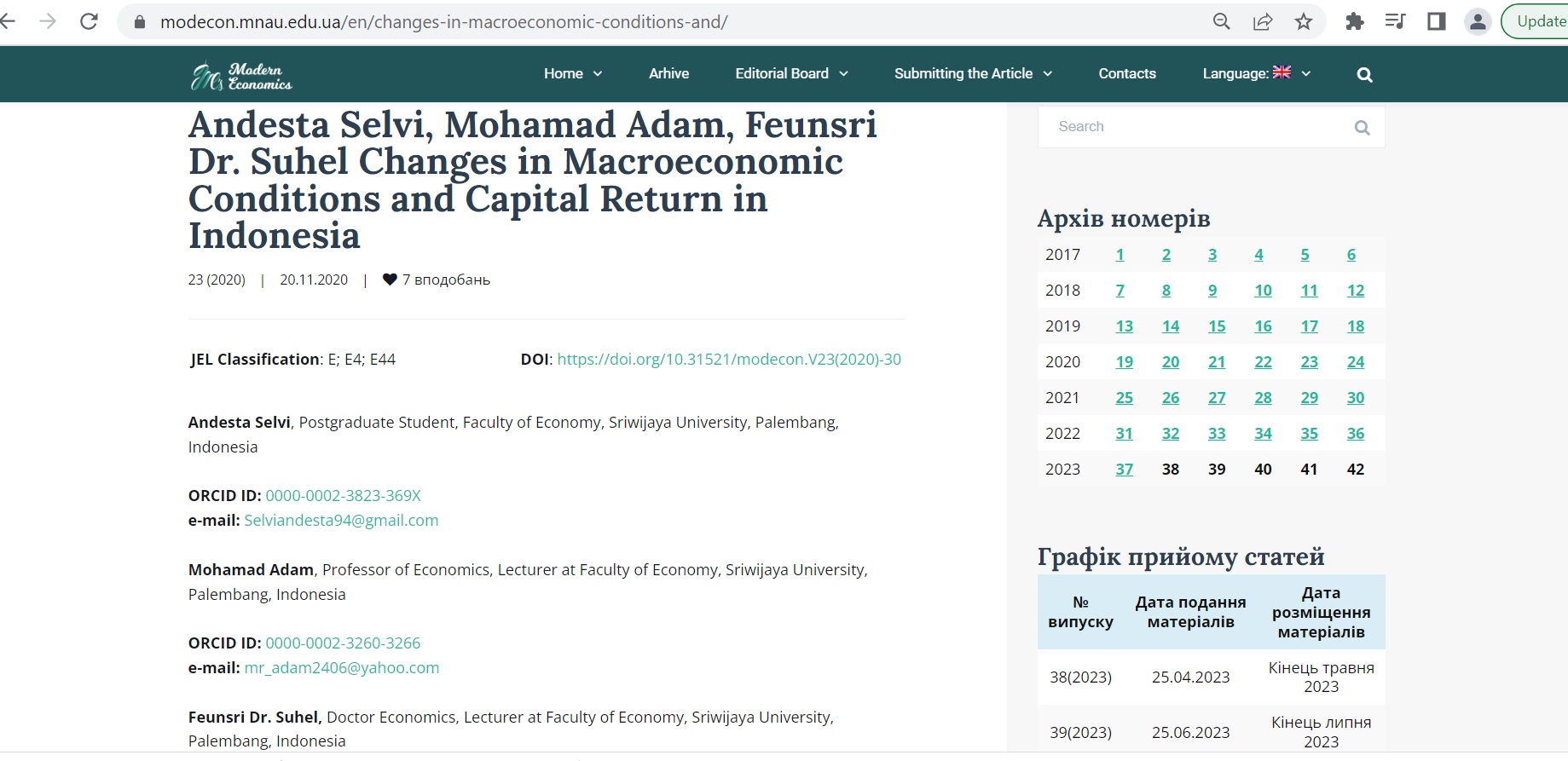The image size is (1568, 761).
Task: Open archive issue 6 from 2017
Action: pos(1351,255)
